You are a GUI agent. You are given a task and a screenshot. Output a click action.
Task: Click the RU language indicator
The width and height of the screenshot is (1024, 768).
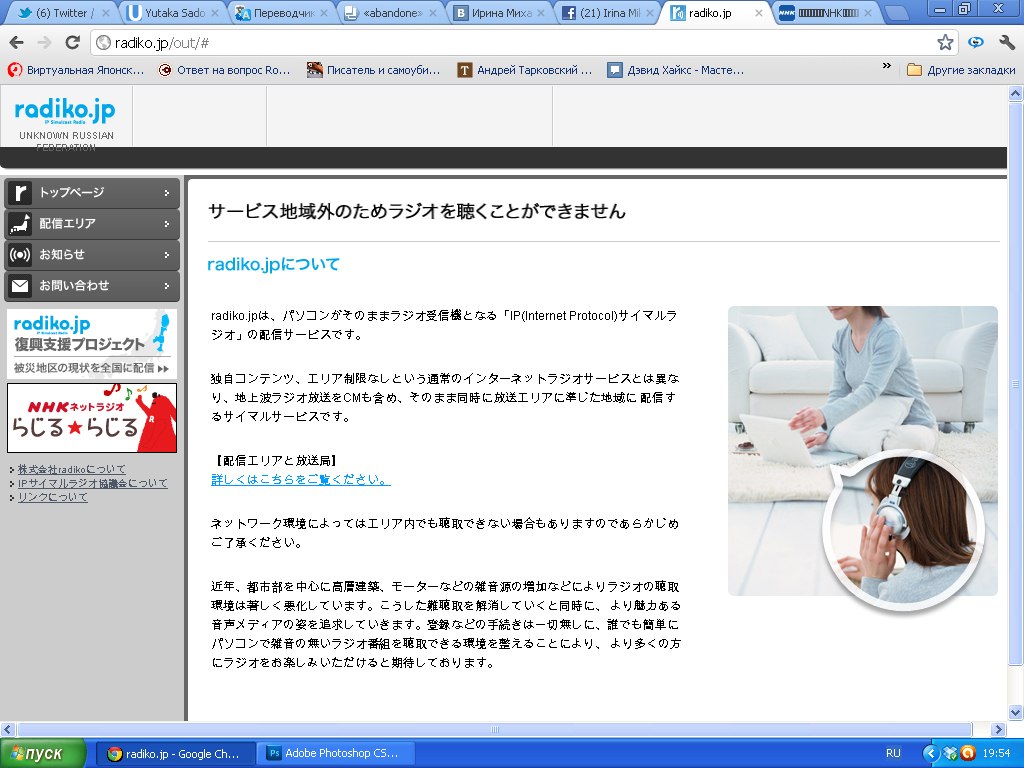(x=893, y=753)
